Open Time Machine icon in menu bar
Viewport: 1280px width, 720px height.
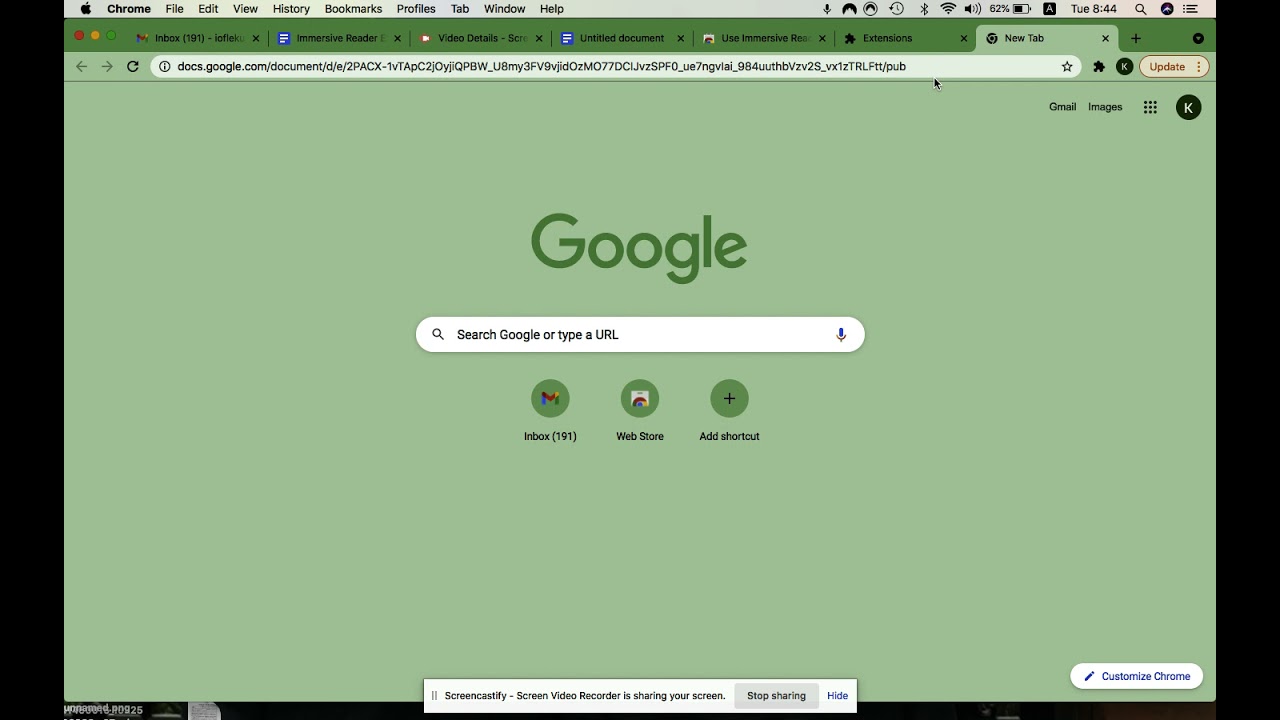[x=897, y=9]
